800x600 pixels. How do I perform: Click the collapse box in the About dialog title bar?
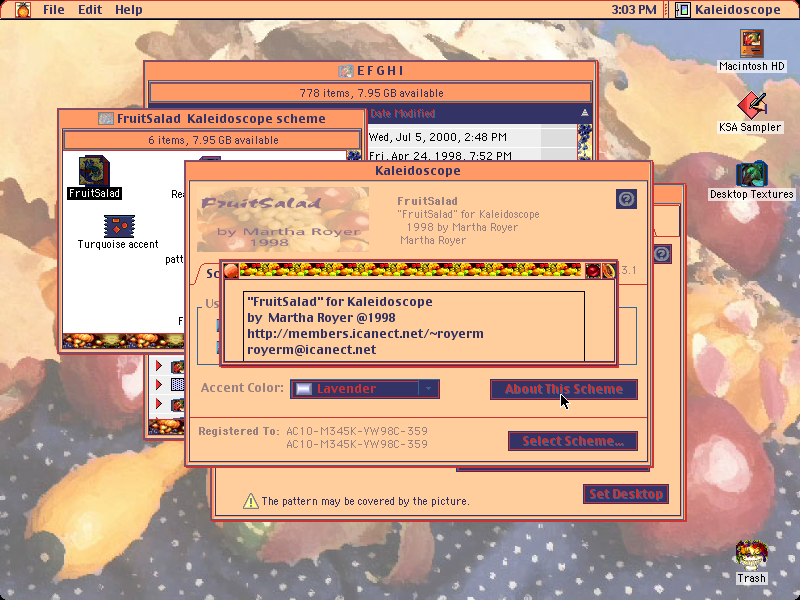point(608,270)
